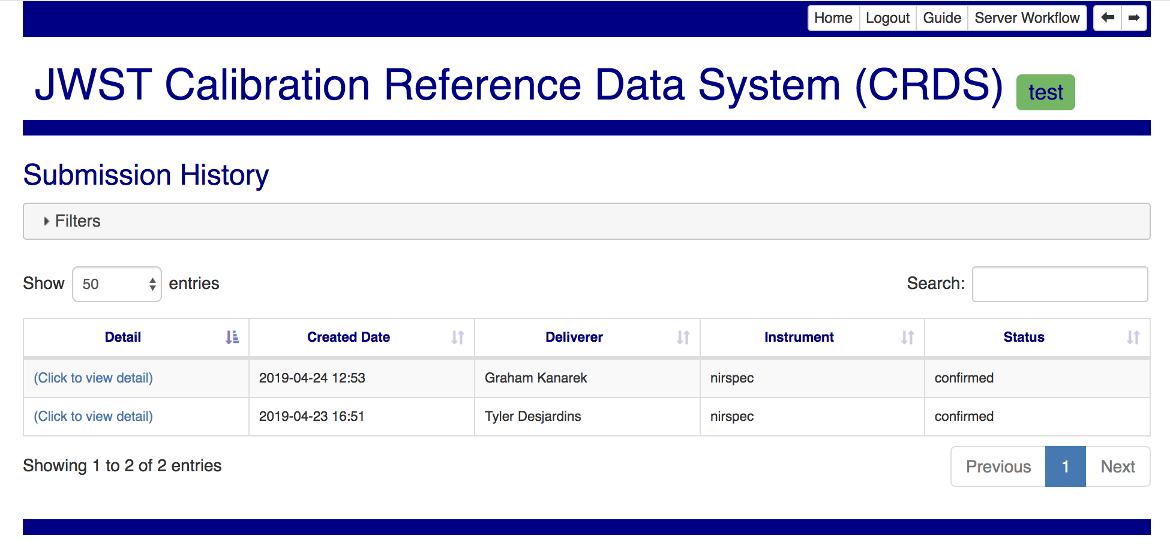Click the Logout menu button
Image resolution: width=1170 pixels, height=554 pixels.
[888, 18]
